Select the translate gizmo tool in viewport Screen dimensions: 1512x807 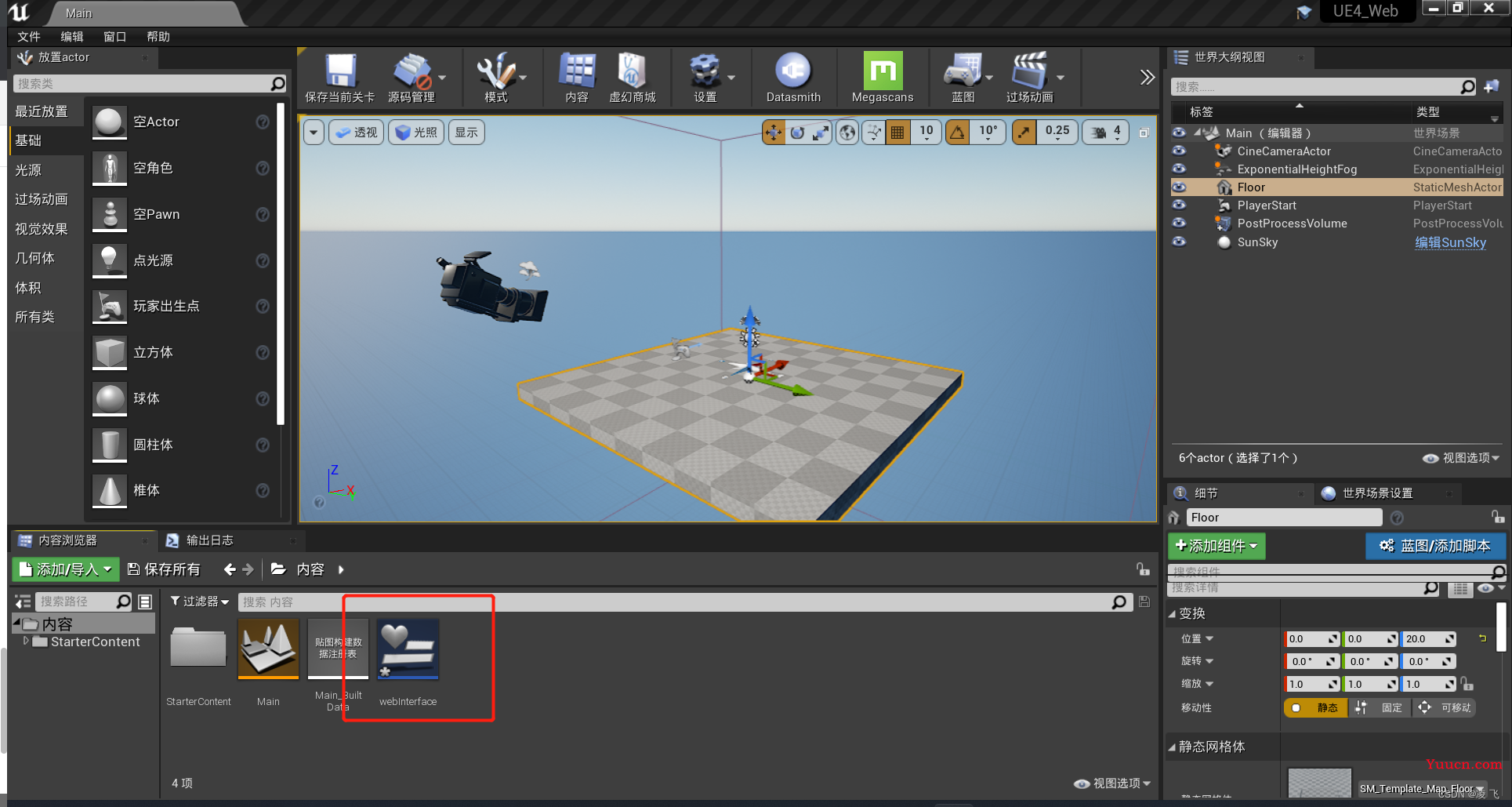click(x=774, y=133)
